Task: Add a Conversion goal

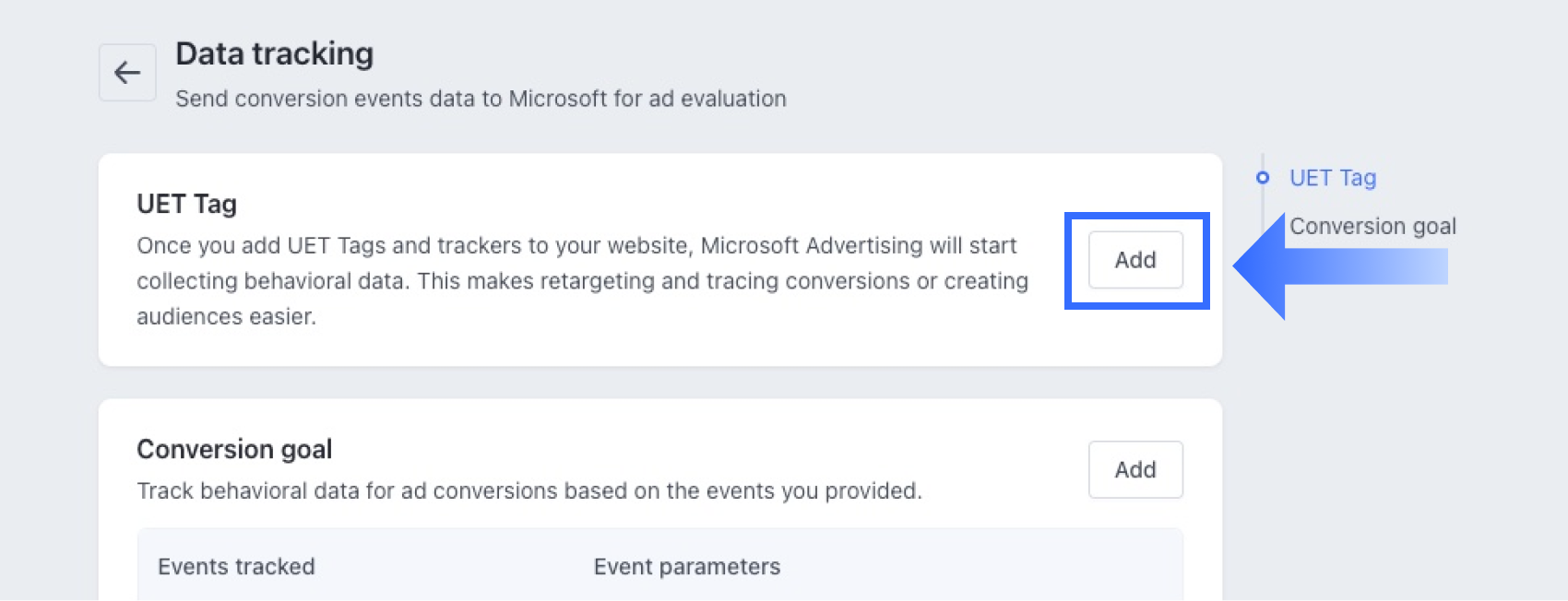Action: (x=1135, y=470)
